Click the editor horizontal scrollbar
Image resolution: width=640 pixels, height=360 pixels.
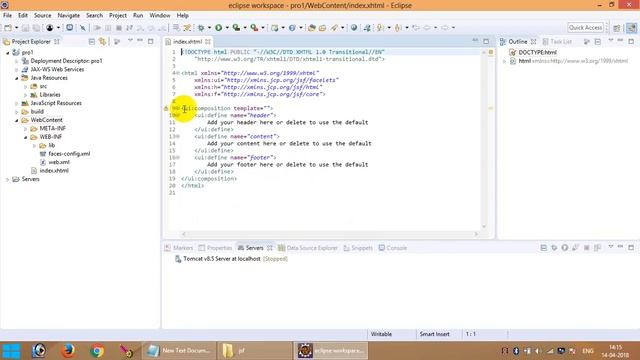pos(330,234)
